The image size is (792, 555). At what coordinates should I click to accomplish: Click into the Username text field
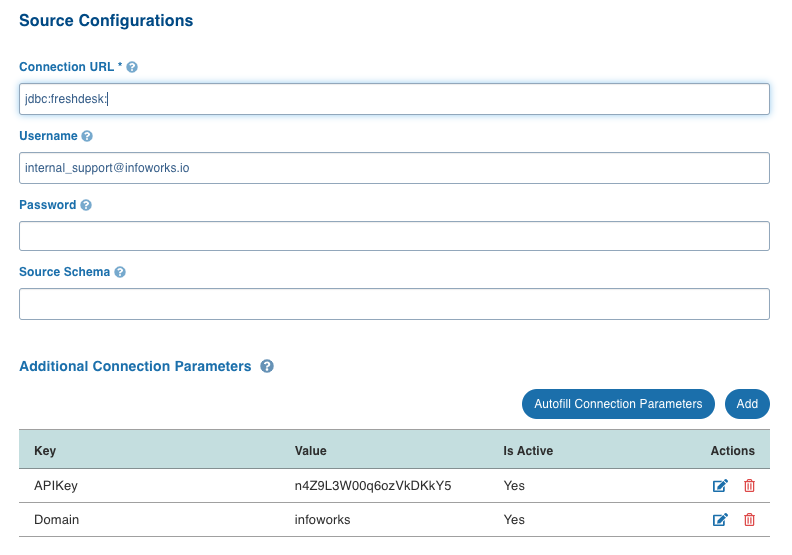point(394,168)
